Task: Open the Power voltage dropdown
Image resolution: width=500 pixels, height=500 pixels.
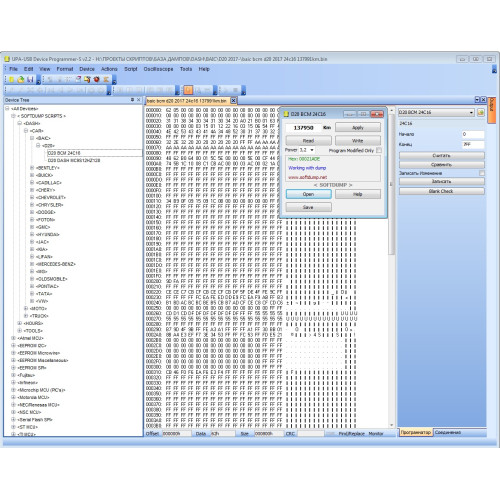Action: pyautogui.click(x=307, y=150)
